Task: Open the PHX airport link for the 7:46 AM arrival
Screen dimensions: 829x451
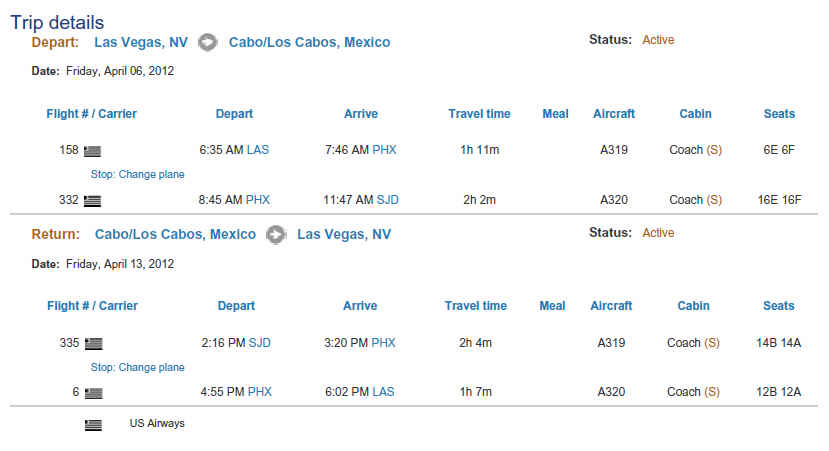Action: pyautogui.click(x=384, y=150)
